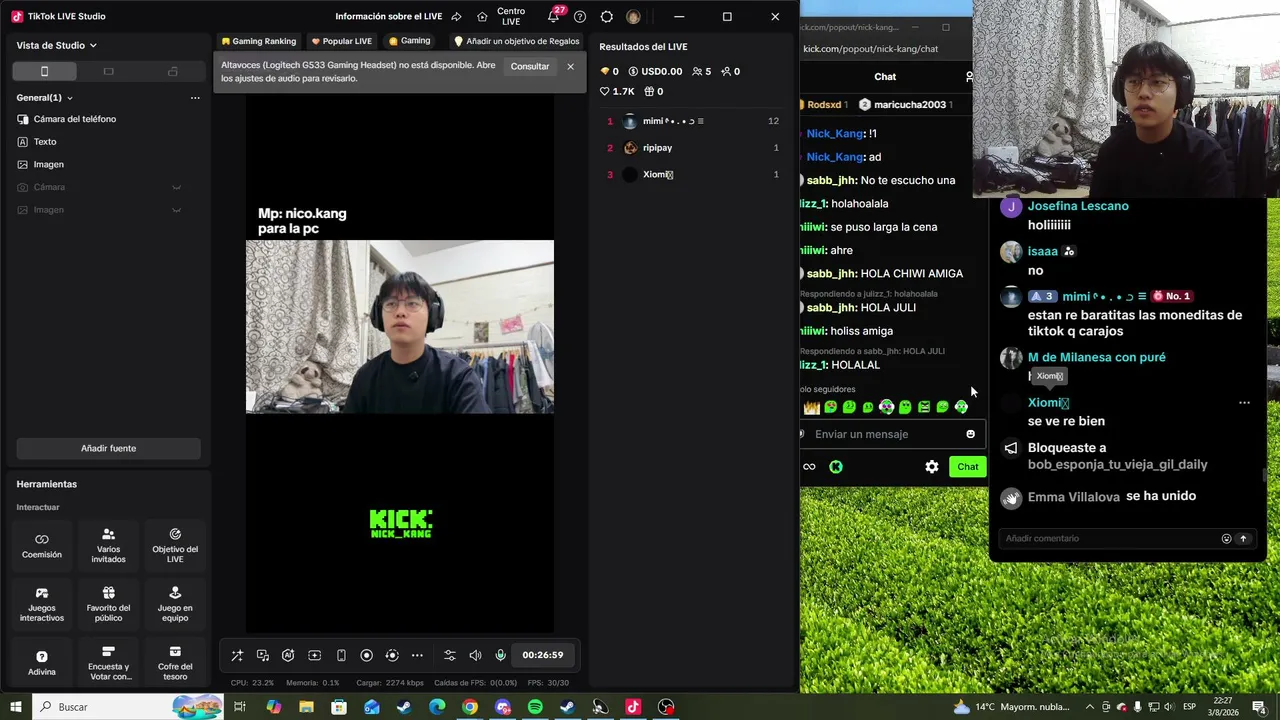1280x720 pixels.
Task: Click the phone orientation icon in bottom toolbar
Action: [x=341, y=655]
